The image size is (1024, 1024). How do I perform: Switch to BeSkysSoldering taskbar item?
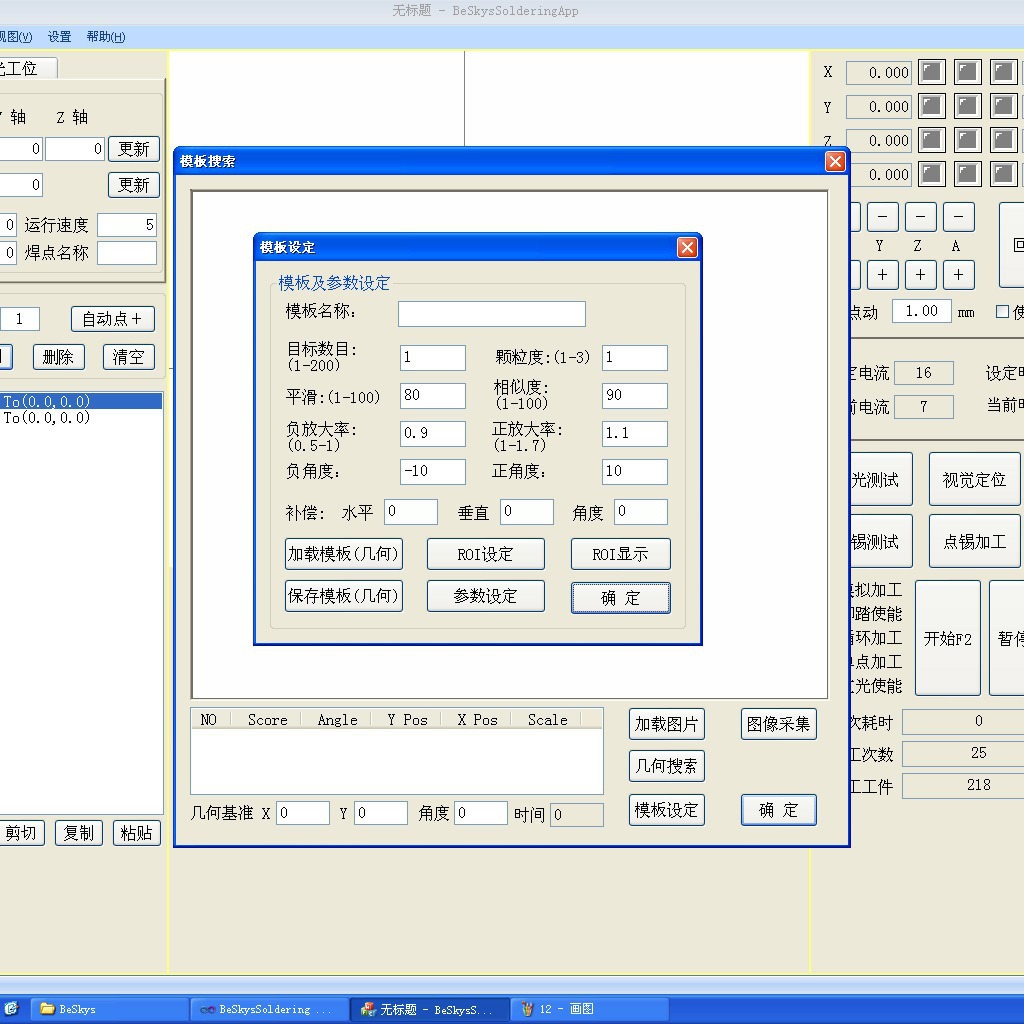[268, 1009]
